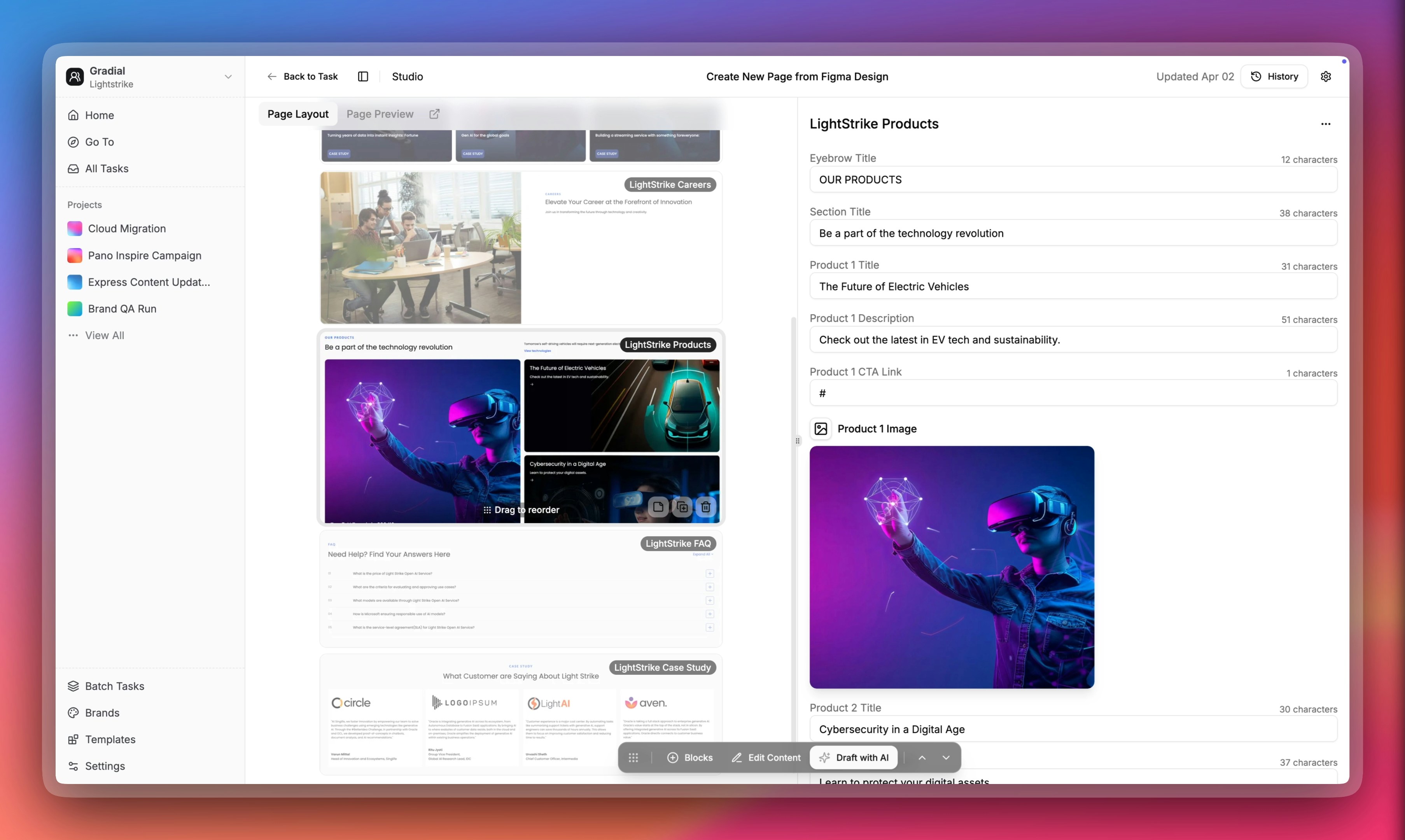Switch to the Page Preview tab
The height and width of the screenshot is (840, 1405).
[380, 114]
